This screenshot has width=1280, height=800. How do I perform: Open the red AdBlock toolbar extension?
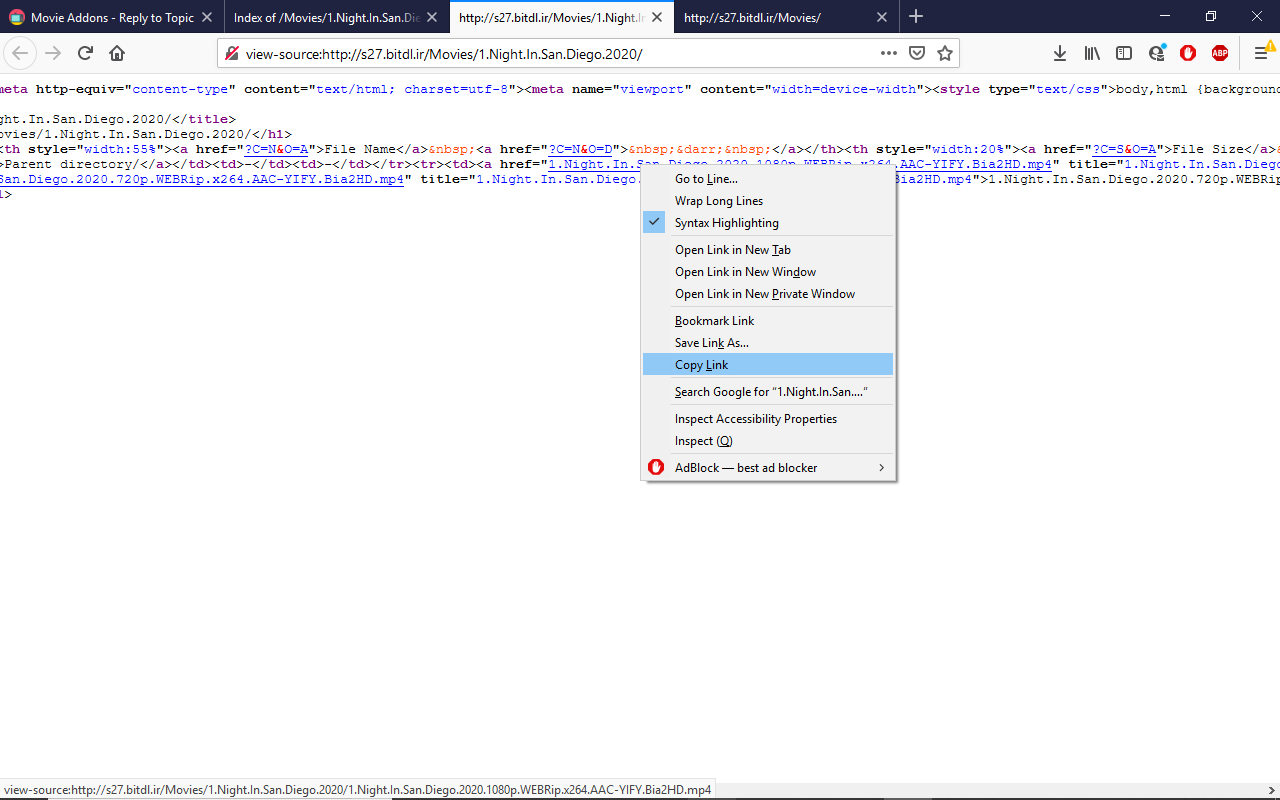1188,53
